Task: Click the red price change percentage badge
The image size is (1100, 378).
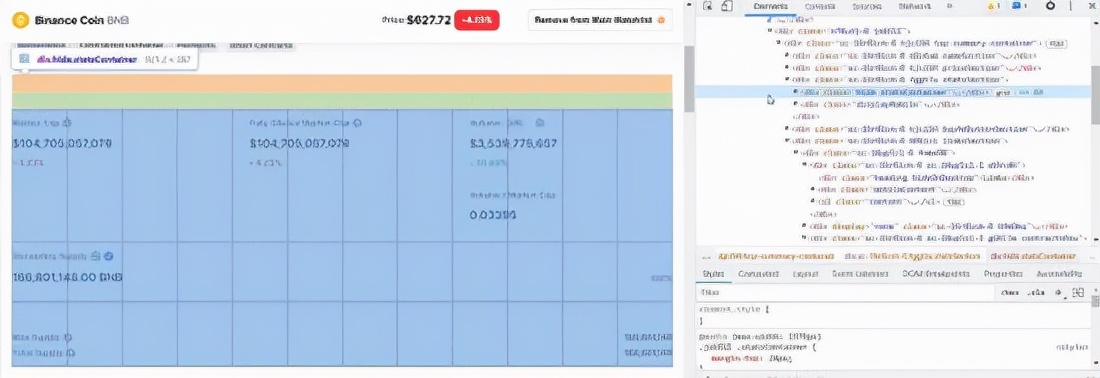Action: [x=477, y=20]
